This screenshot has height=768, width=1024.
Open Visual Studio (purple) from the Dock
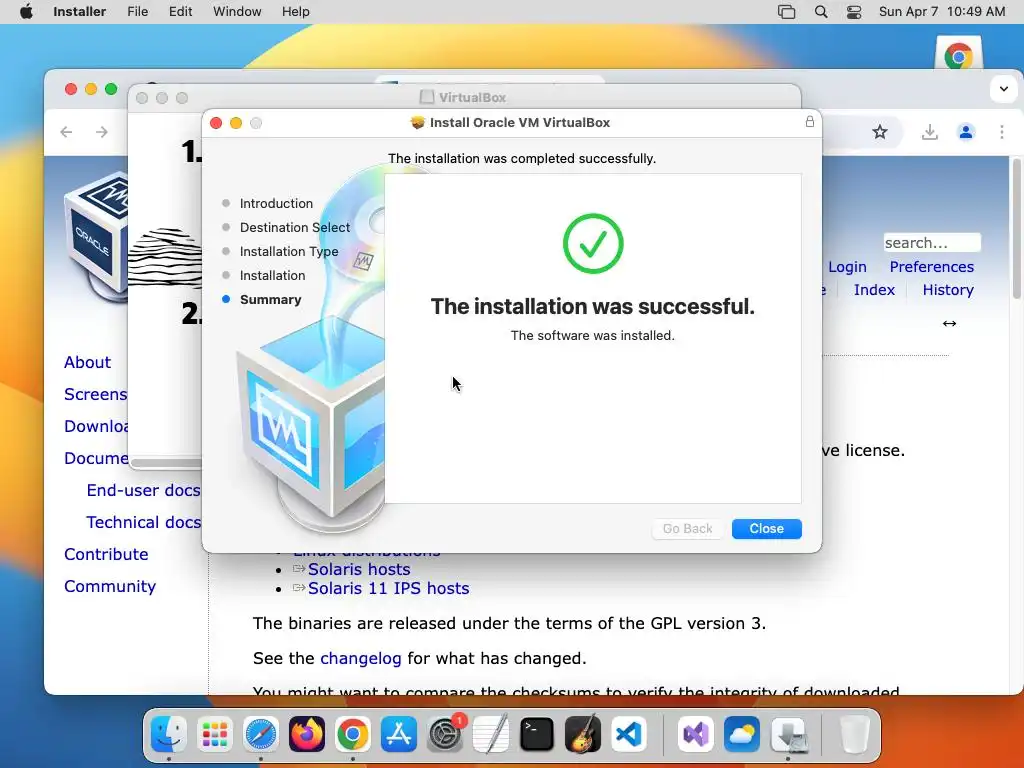pos(696,734)
